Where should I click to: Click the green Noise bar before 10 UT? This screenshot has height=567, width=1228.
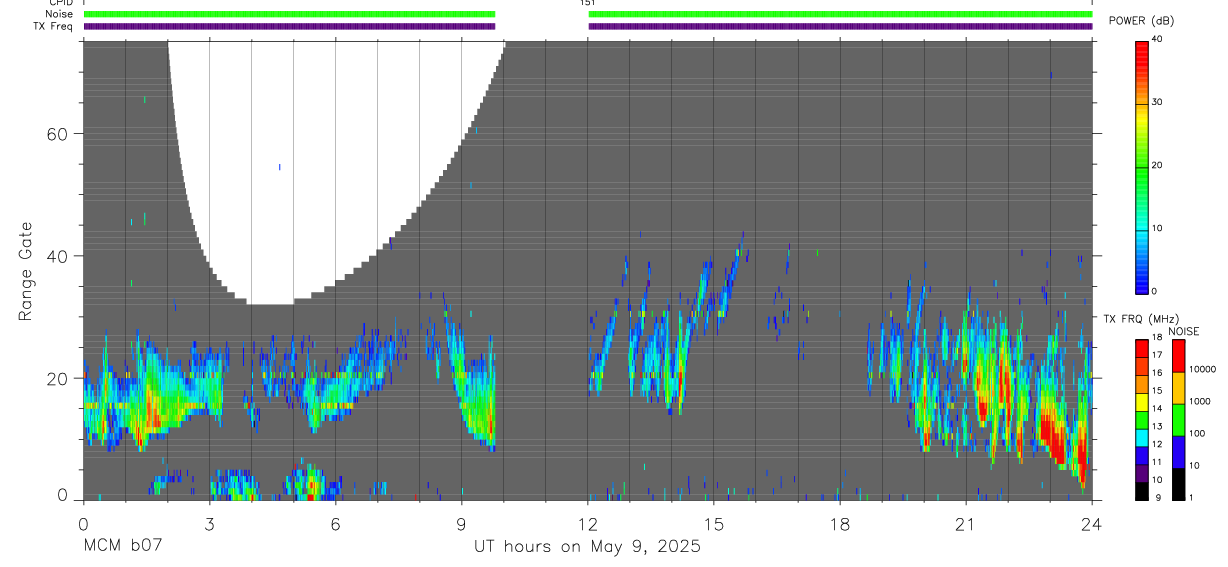pos(289,14)
